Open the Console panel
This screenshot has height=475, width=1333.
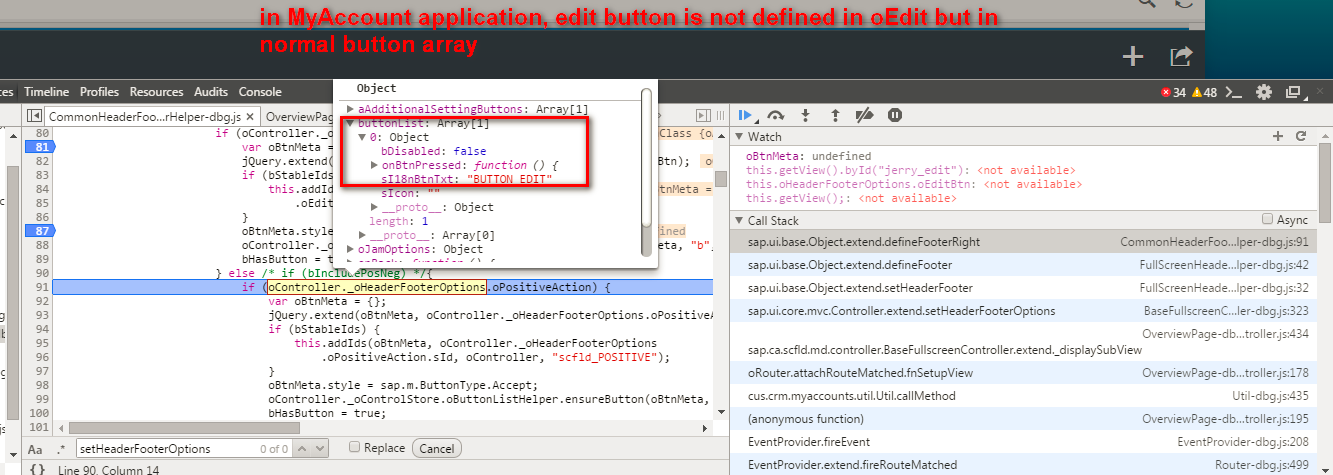pyautogui.click(x=260, y=92)
